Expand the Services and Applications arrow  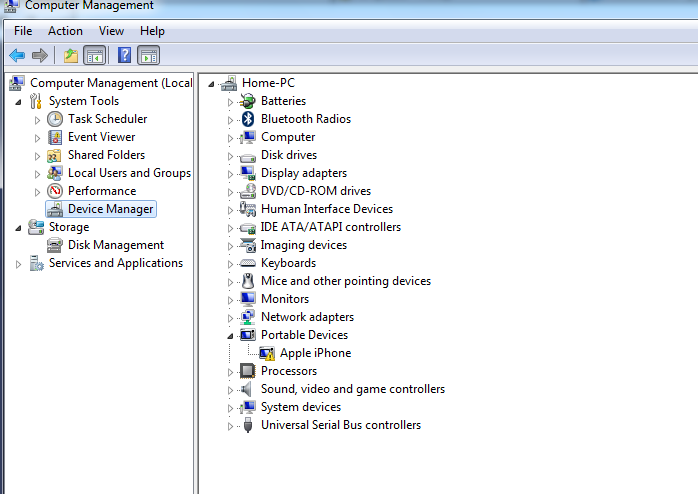tap(18, 264)
